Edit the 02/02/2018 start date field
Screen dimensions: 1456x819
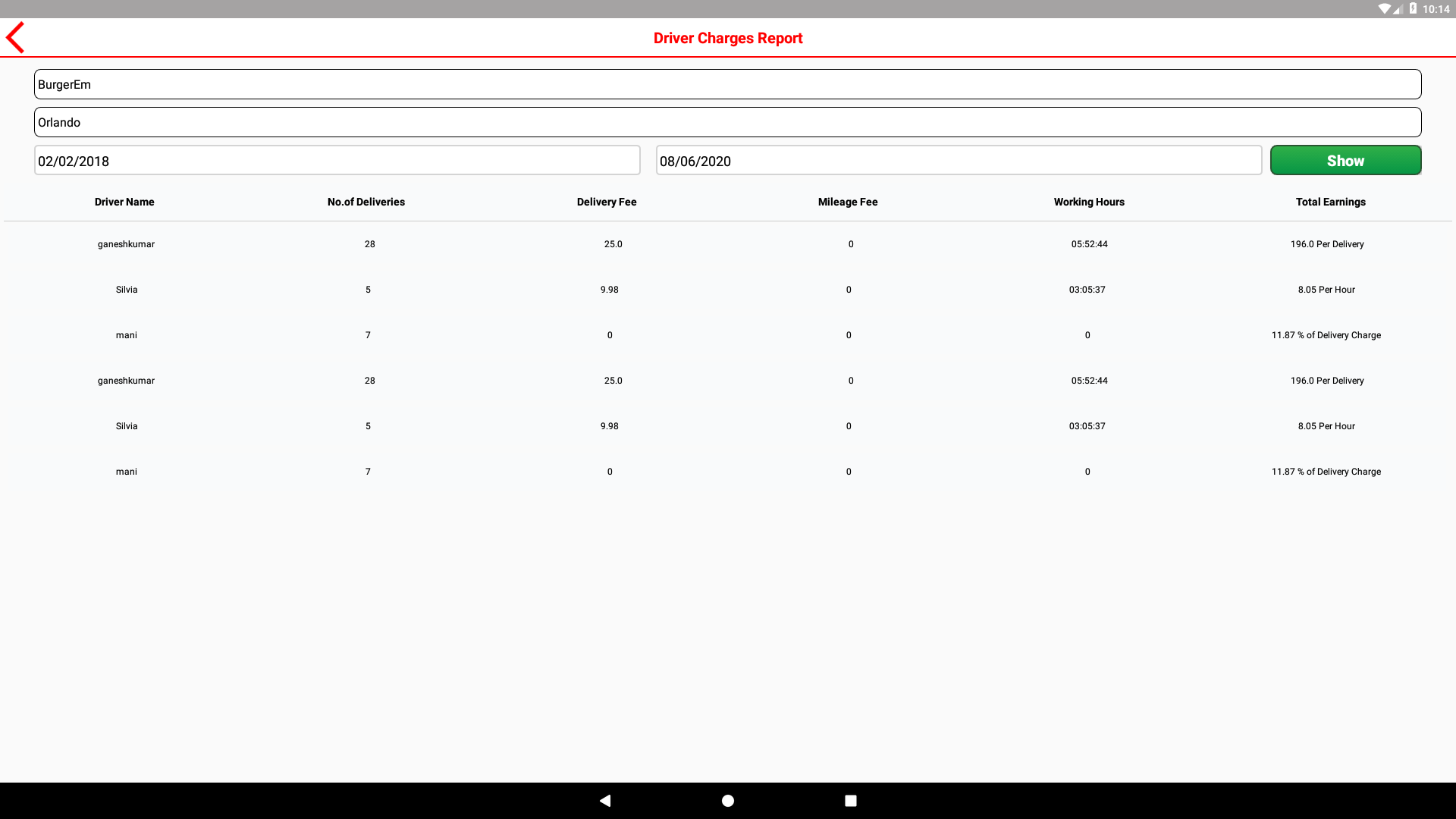coord(337,161)
